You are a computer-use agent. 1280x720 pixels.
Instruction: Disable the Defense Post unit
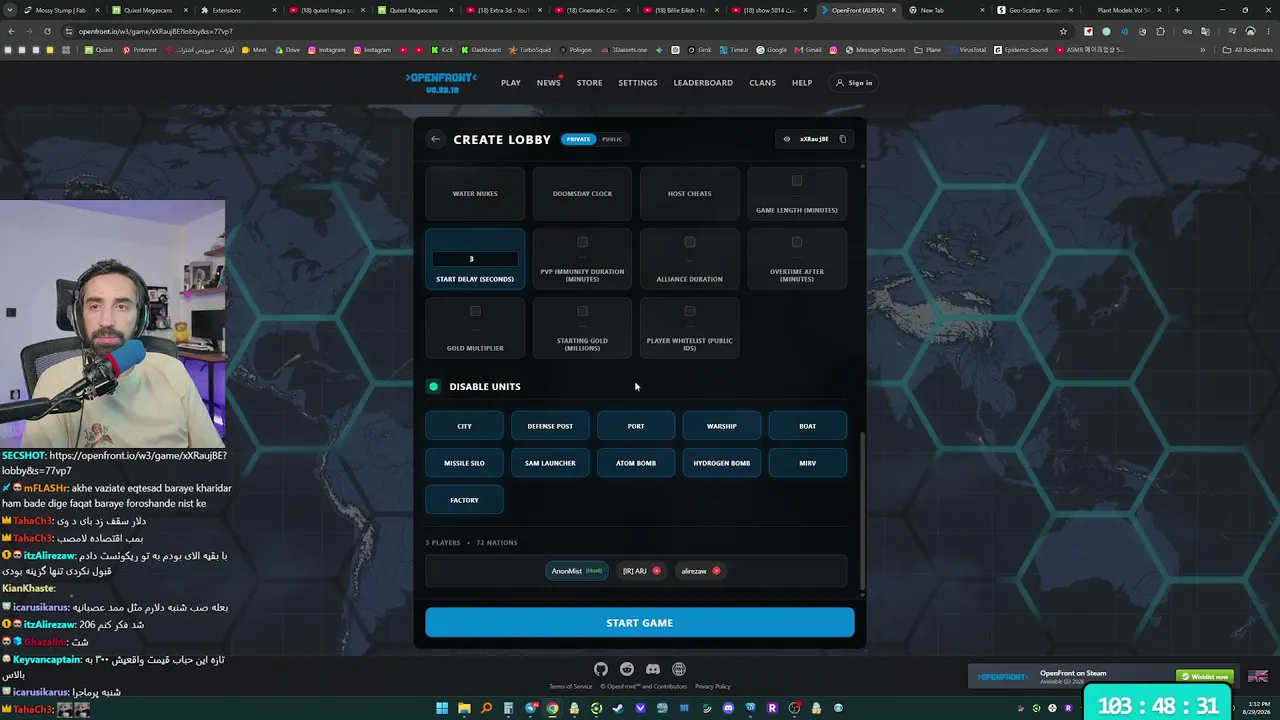point(550,426)
